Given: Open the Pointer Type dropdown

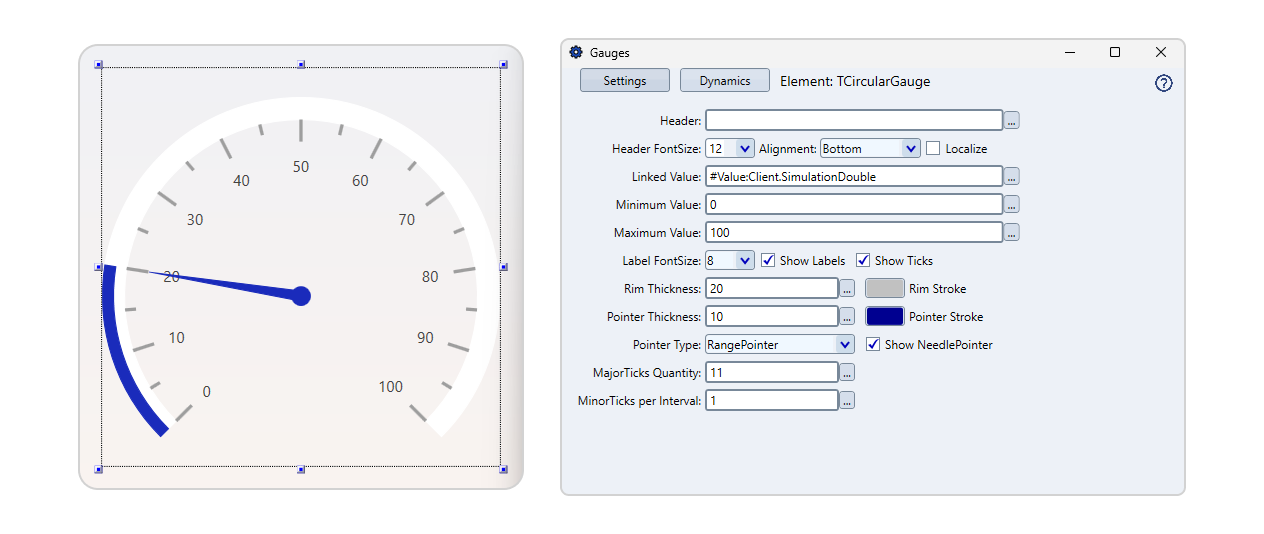Looking at the screenshot, I should 845,345.
